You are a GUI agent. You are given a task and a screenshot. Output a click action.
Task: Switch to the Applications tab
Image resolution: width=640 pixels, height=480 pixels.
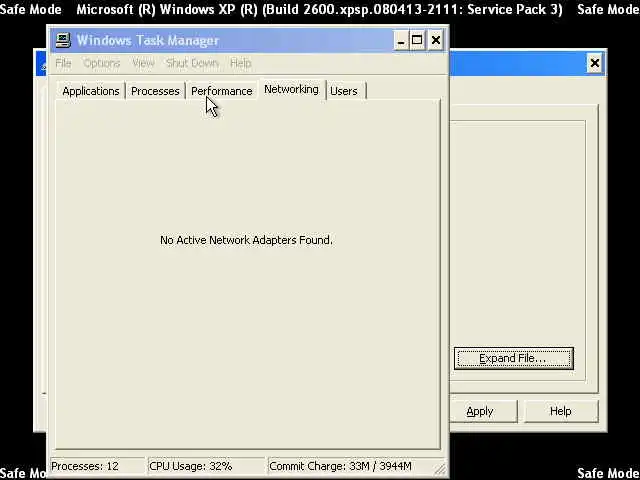(91, 91)
